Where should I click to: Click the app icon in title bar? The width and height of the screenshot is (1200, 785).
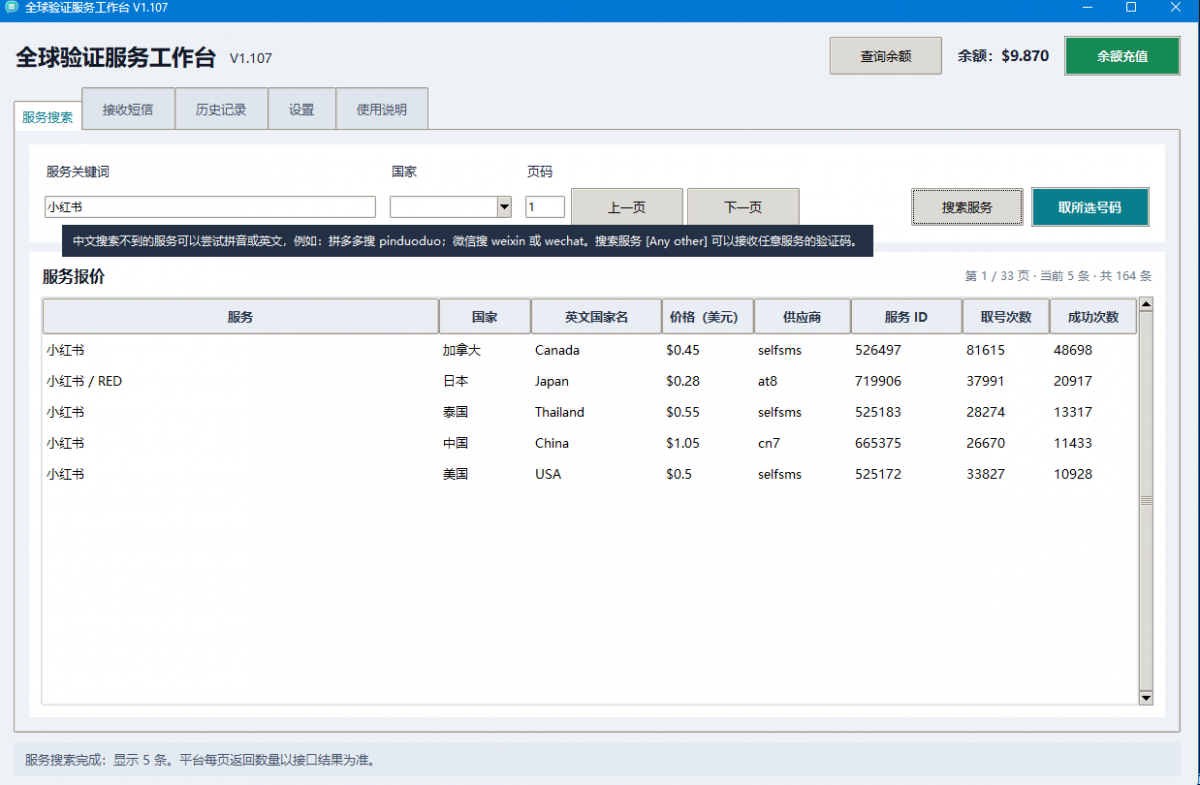point(10,8)
